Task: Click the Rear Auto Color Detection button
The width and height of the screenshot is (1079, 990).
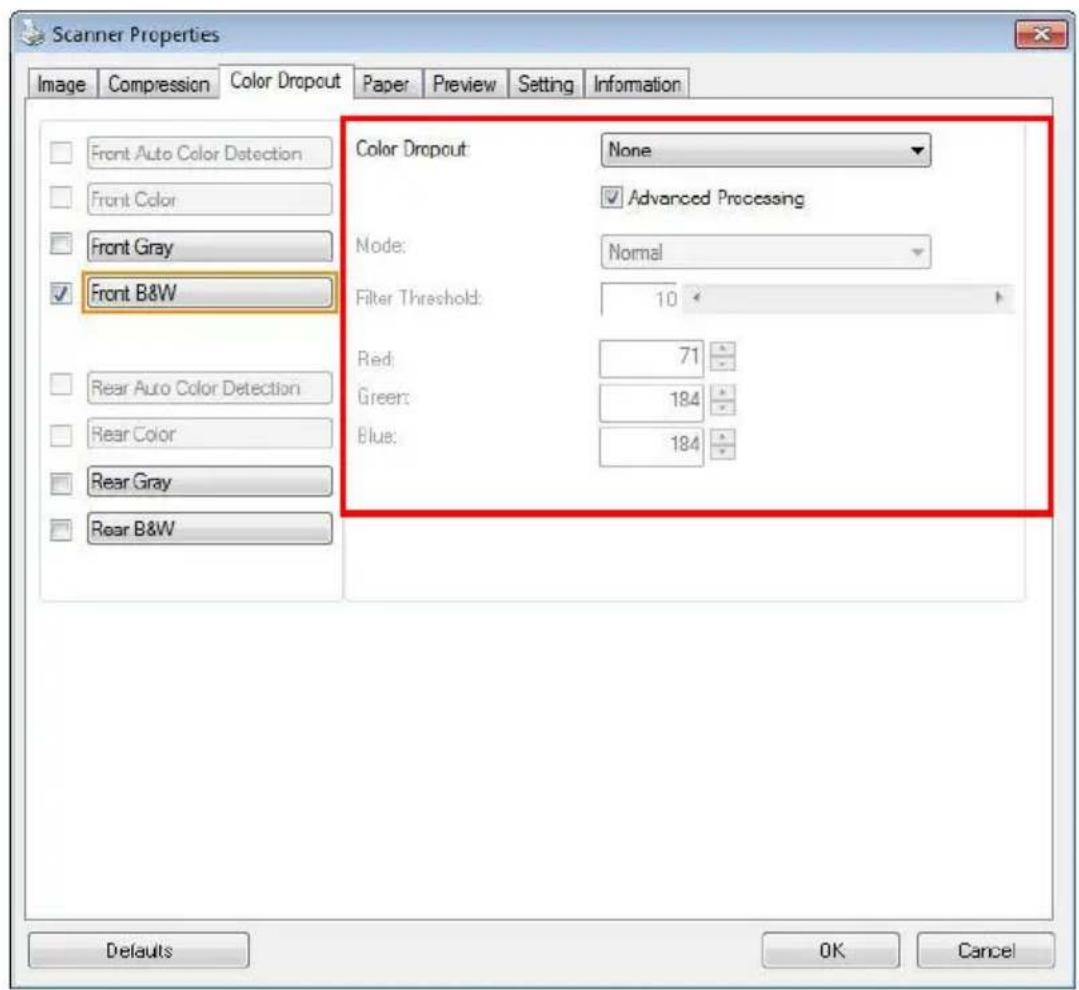Action: [209, 388]
